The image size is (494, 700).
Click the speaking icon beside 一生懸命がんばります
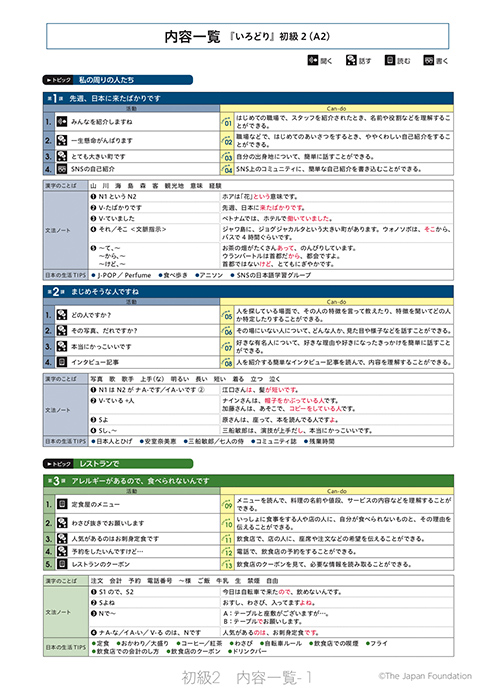[62, 140]
